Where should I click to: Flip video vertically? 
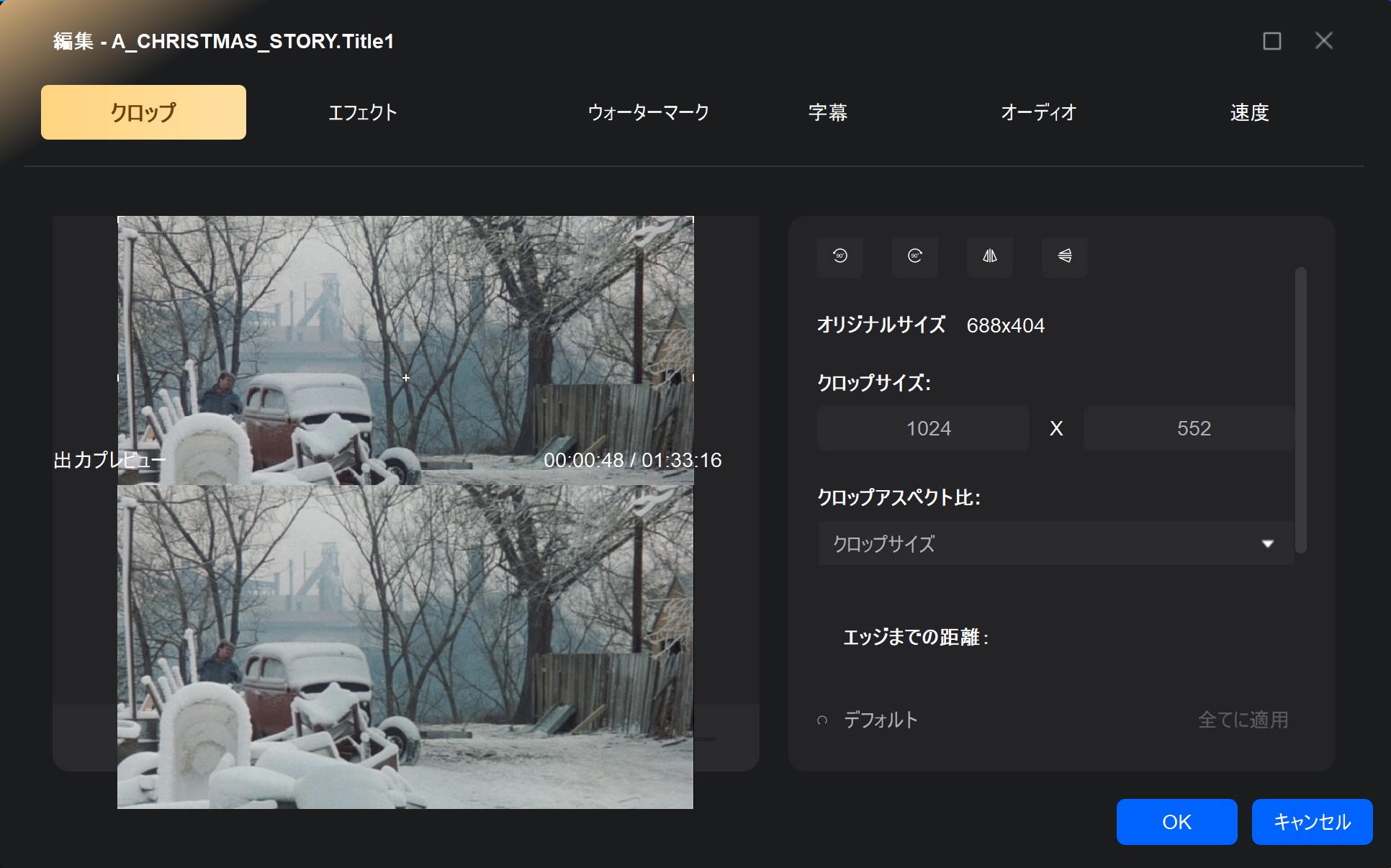pos(1064,256)
